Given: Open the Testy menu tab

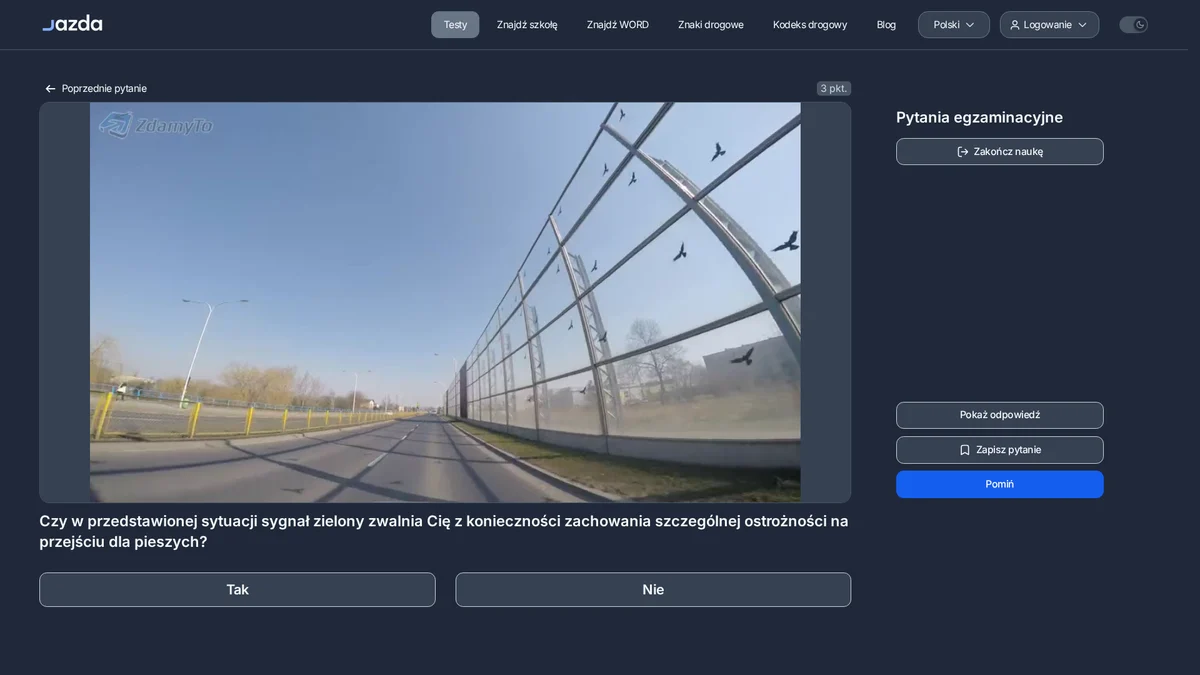Looking at the screenshot, I should 455,25.
